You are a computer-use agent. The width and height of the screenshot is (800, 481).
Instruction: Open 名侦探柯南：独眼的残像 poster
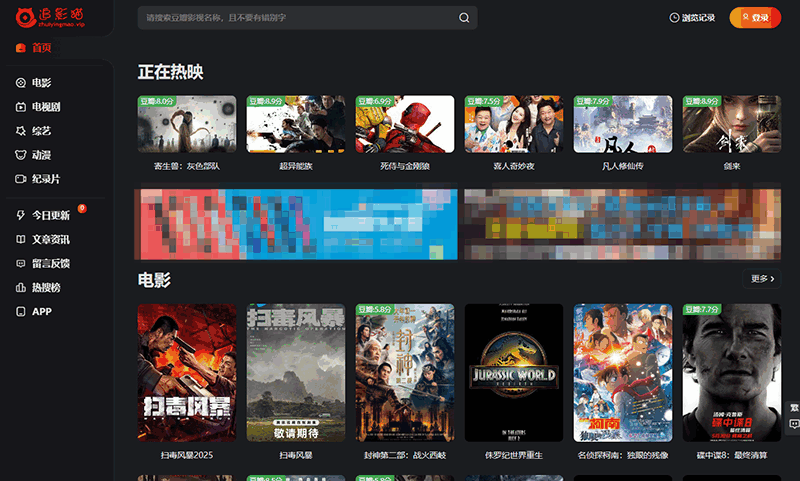pos(623,373)
